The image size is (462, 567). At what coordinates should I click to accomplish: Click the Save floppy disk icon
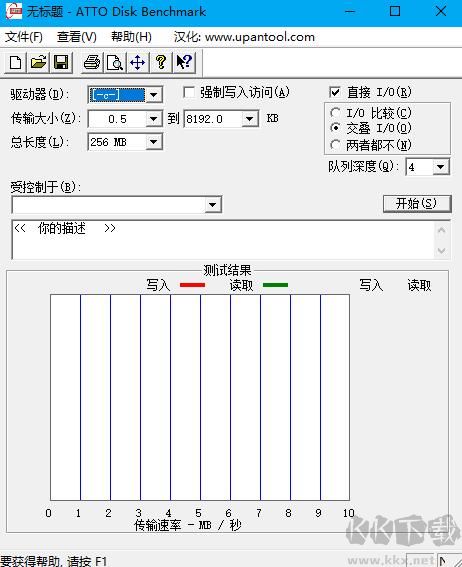pyautogui.click(x=61, y=62)
